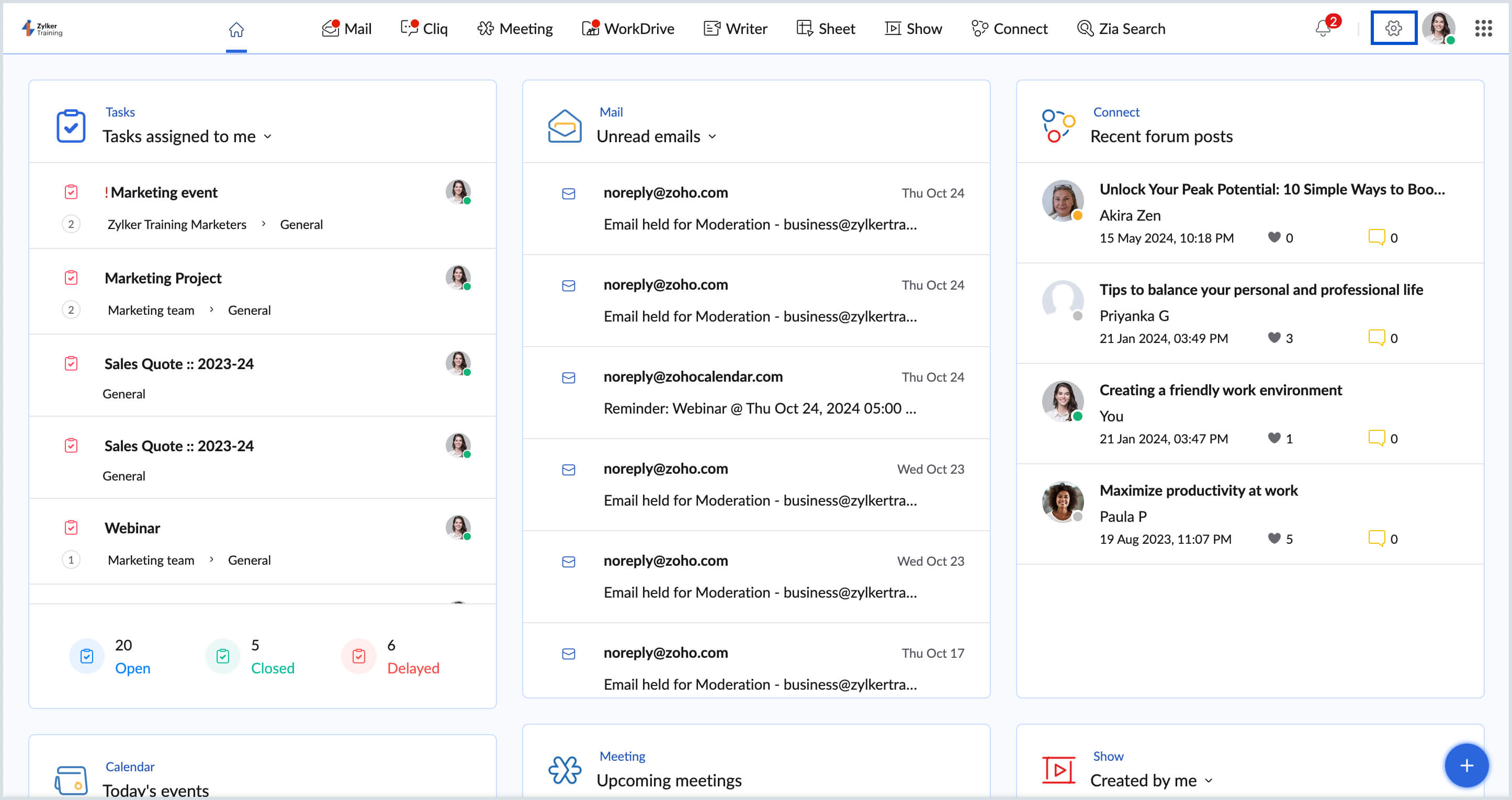
Task: Click the Mail widget envelope icon
Action: click(564, 125)
